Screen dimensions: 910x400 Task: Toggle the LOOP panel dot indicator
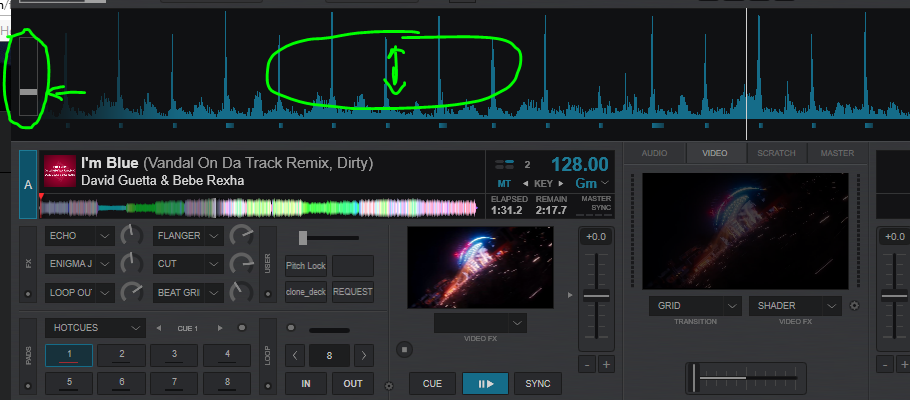268,385
